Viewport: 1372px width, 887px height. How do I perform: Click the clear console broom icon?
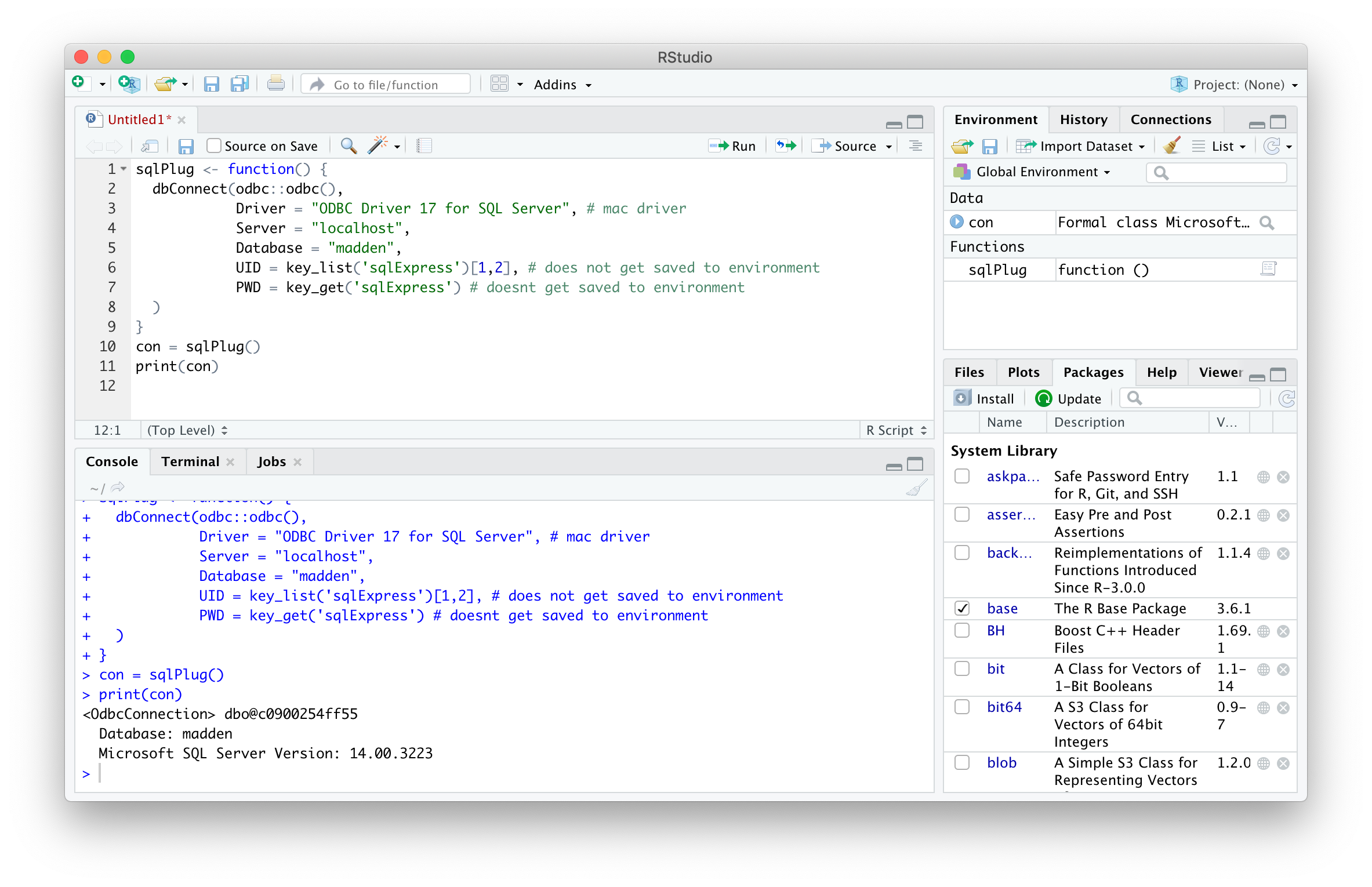pyautogui.click(x=916, y=488)
